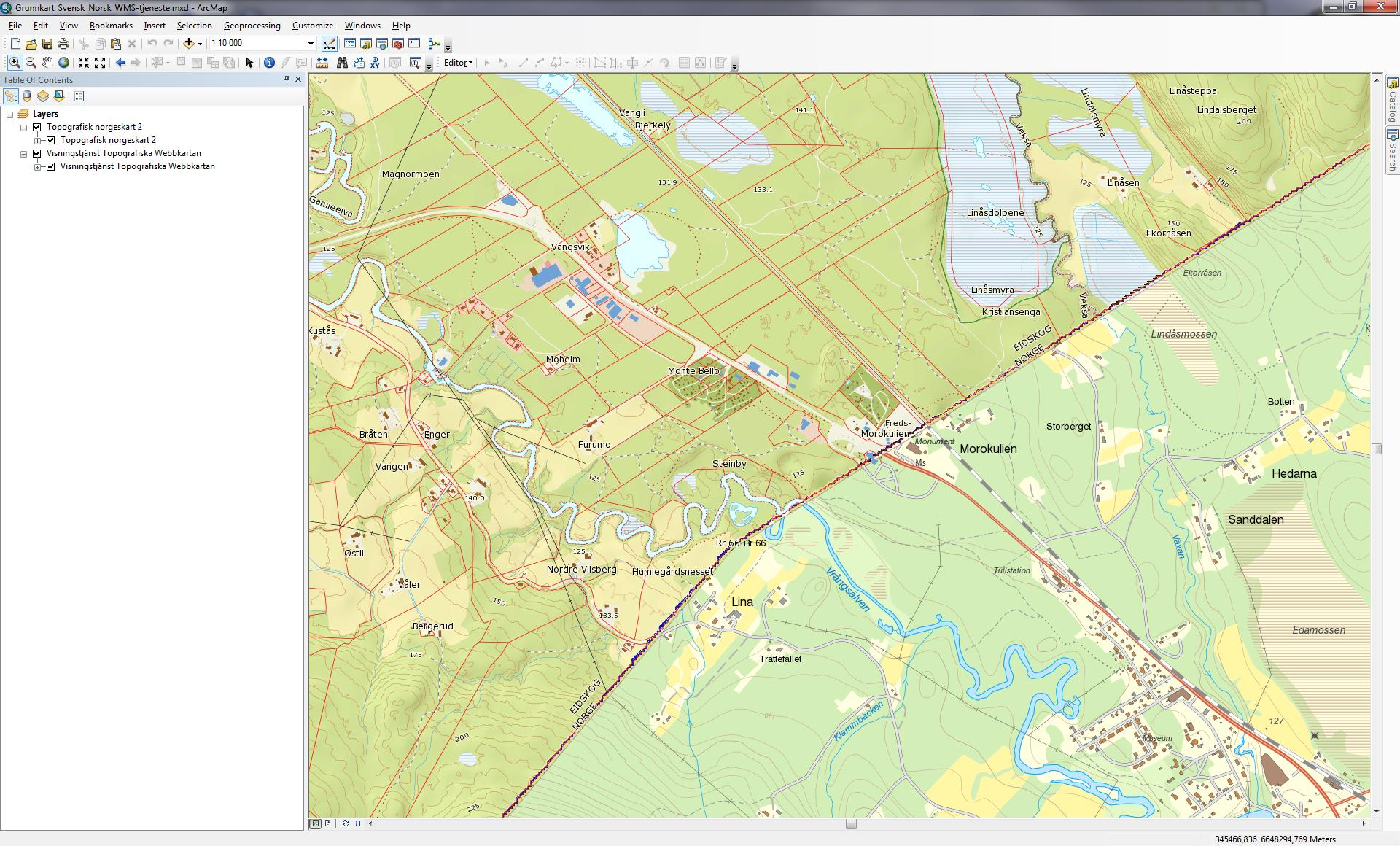Open the Python window icon

[414, 44]
